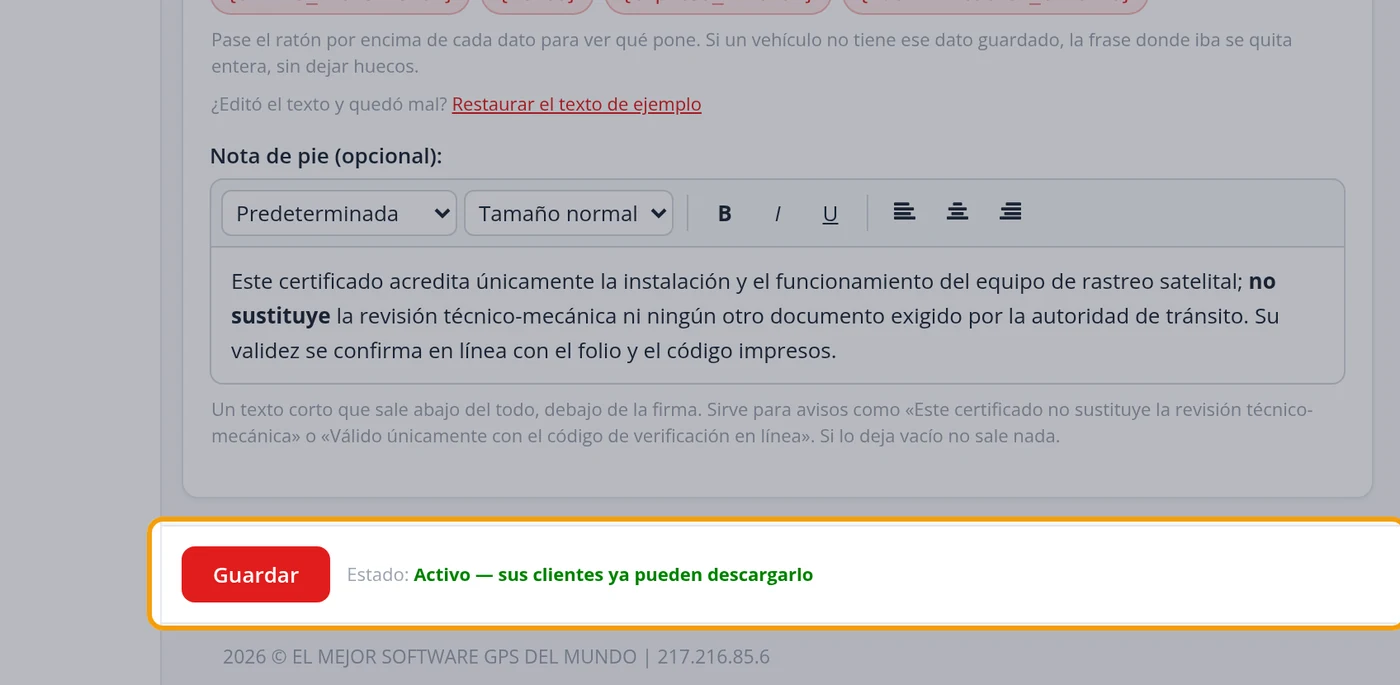Align the footer note text right
The width and height of the screenshot is (1400, 685).
(1010, 212)
